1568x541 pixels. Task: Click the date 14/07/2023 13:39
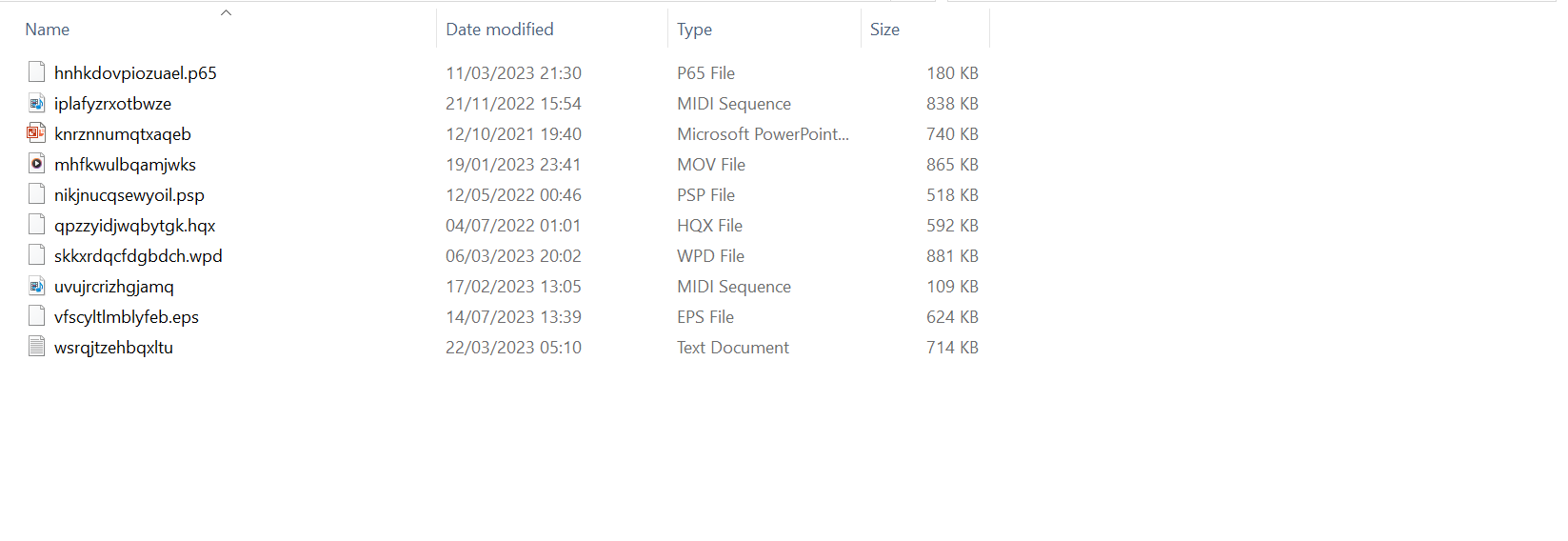pos(513,317)
